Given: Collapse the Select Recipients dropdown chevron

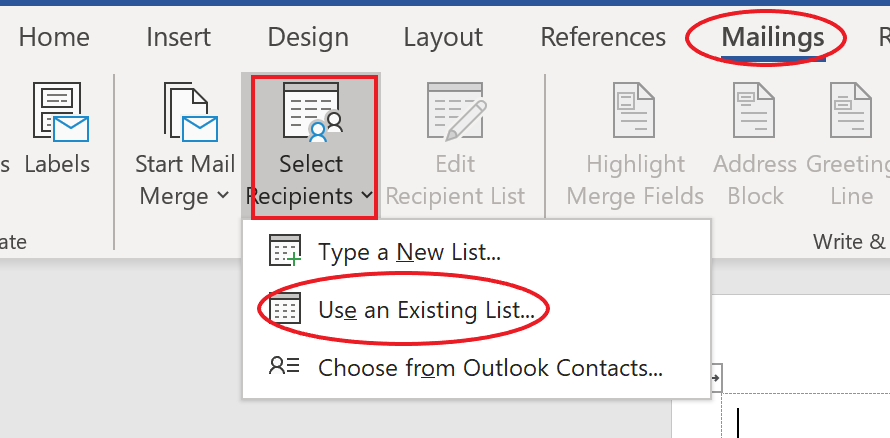Looking at the screenshot, I should coord(368,196).
